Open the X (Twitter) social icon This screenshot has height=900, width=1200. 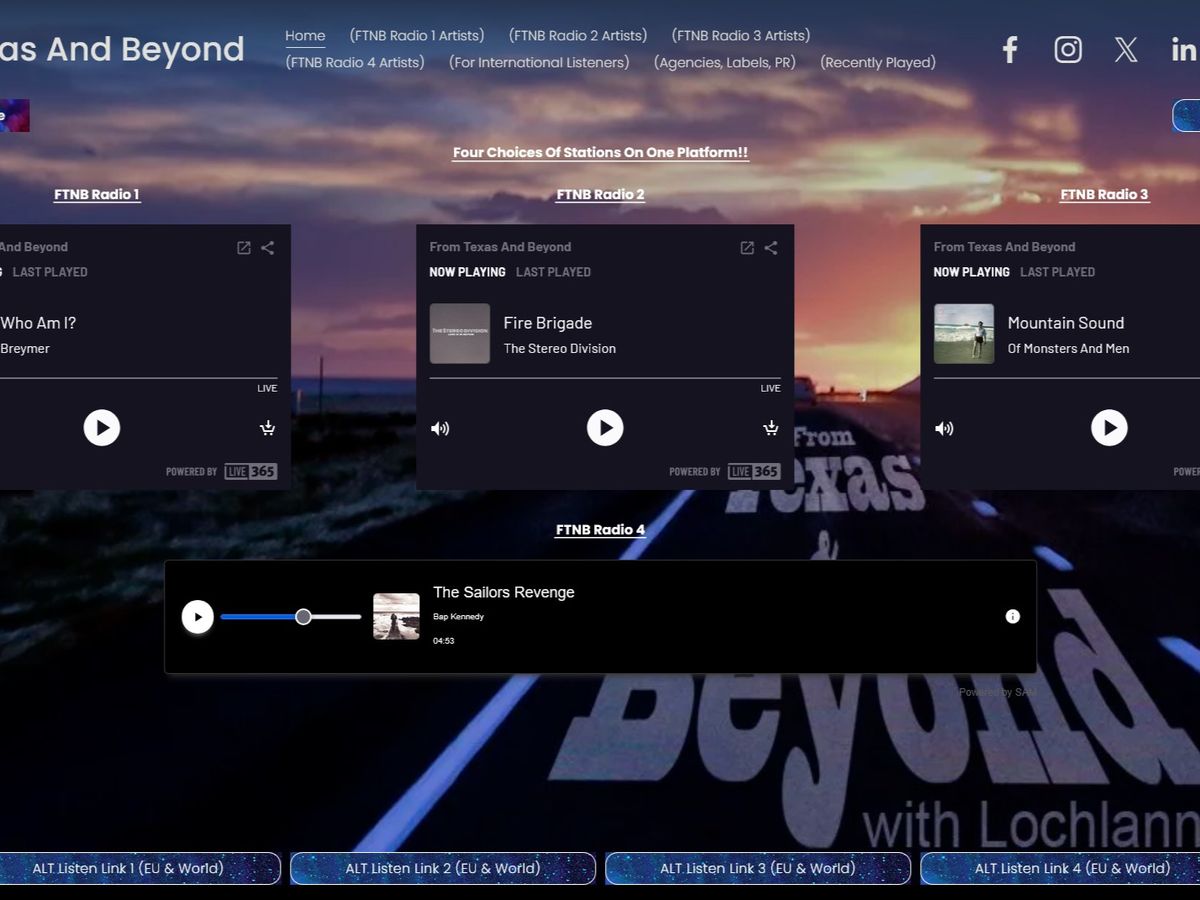point(1126,50)
